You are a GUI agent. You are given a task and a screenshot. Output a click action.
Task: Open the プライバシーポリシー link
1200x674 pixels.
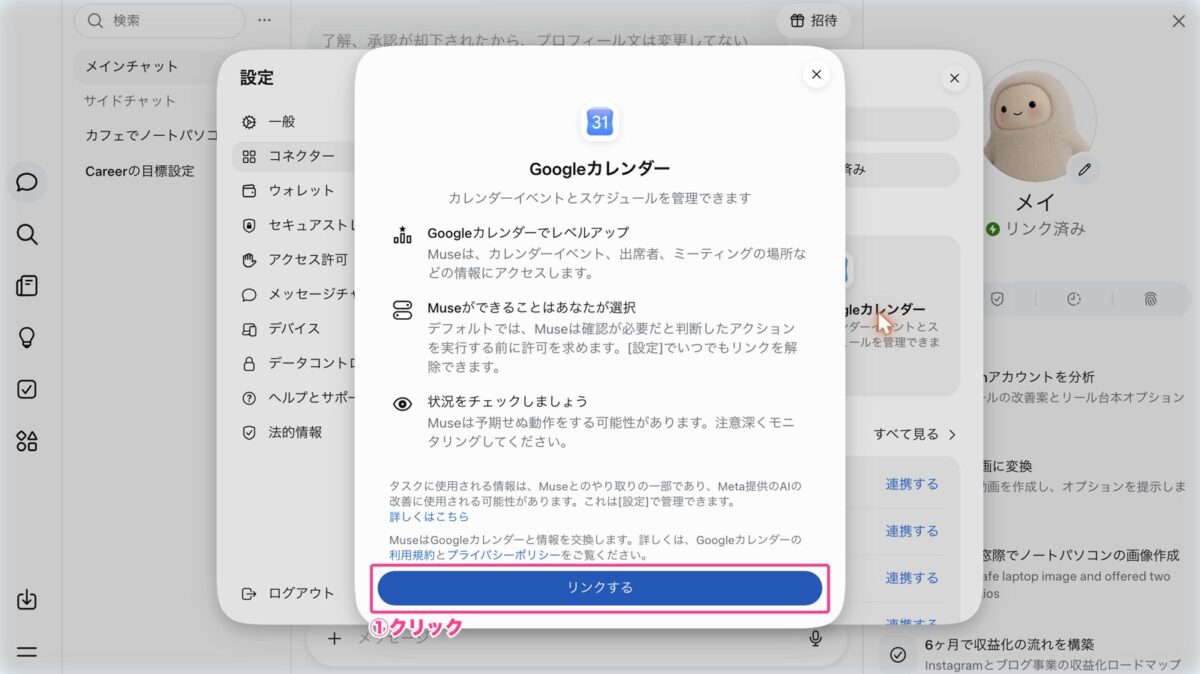503,554
